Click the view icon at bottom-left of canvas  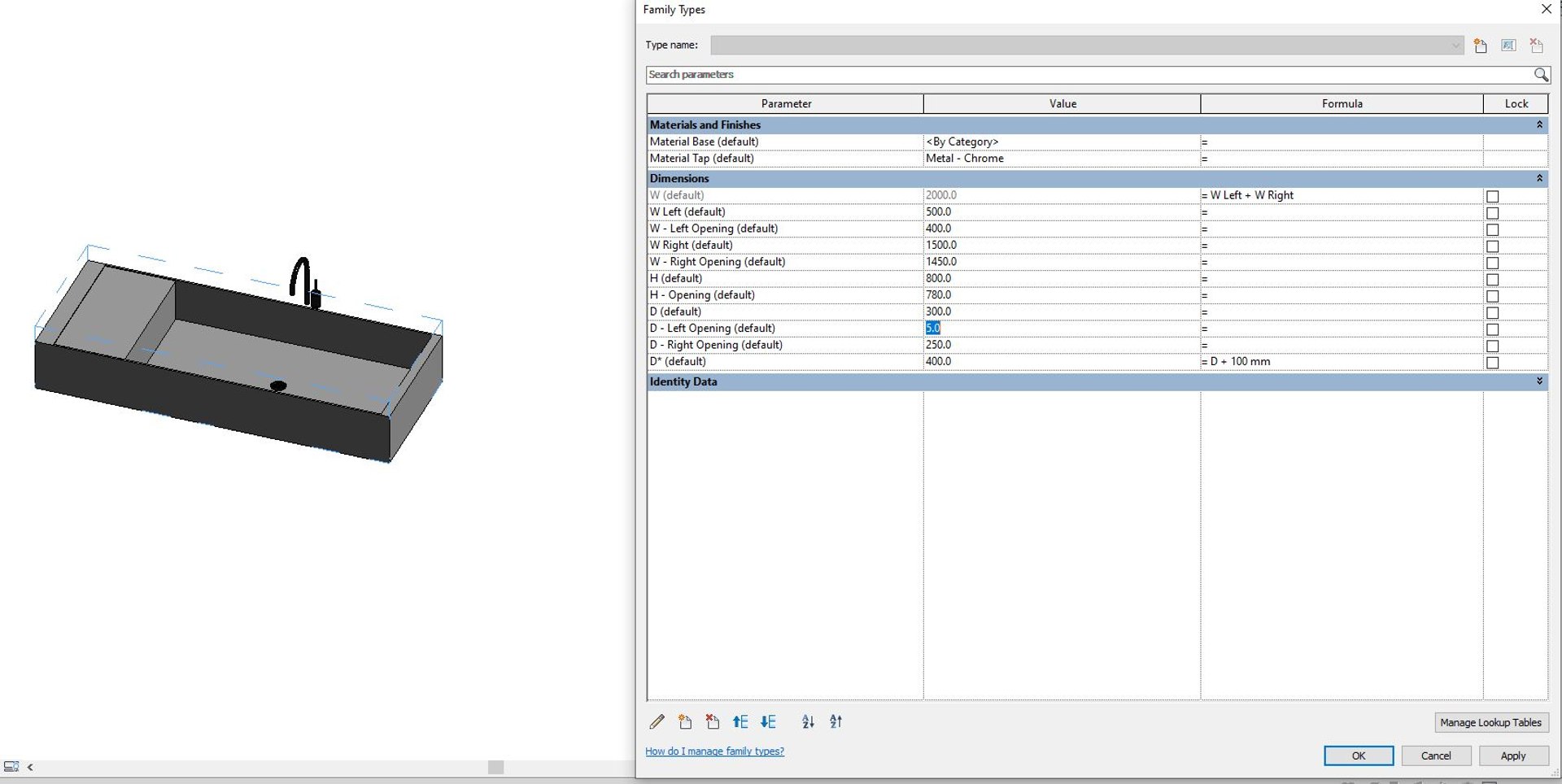click(x=11, y=766)
